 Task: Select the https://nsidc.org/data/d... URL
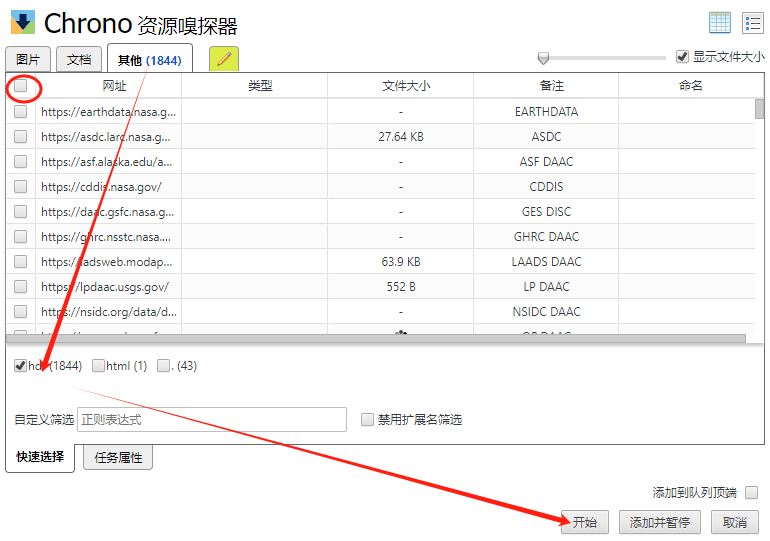[109, 312]
